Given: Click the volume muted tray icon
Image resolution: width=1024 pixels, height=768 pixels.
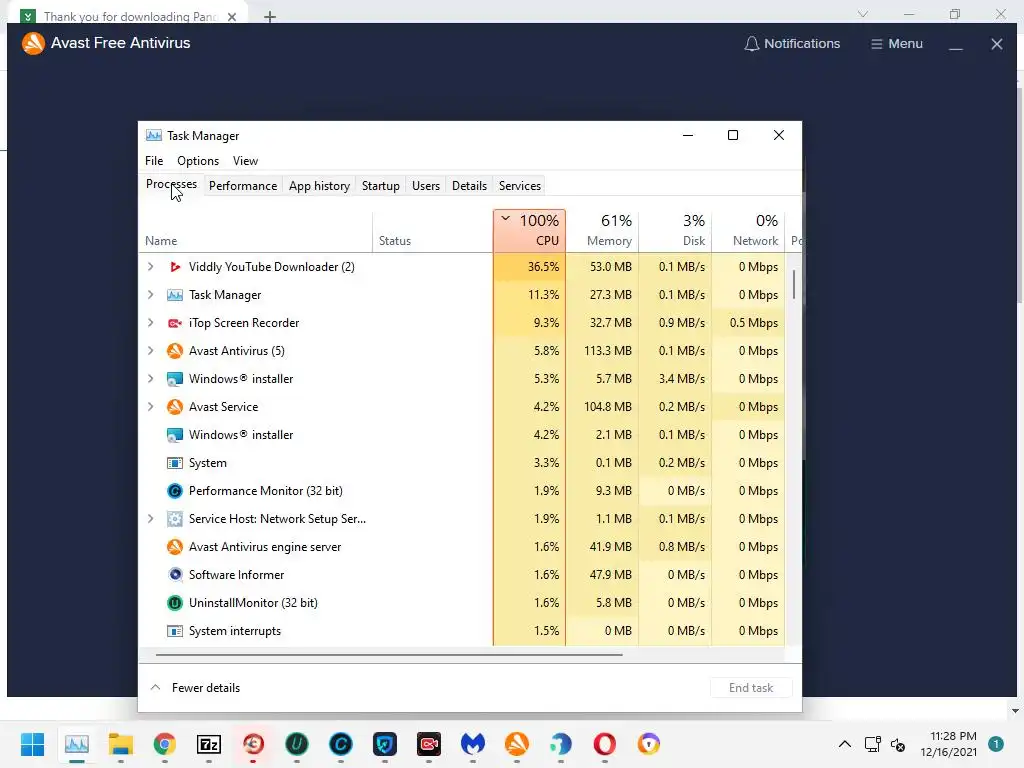Looking at the screenshot, I should click(899, 744).
